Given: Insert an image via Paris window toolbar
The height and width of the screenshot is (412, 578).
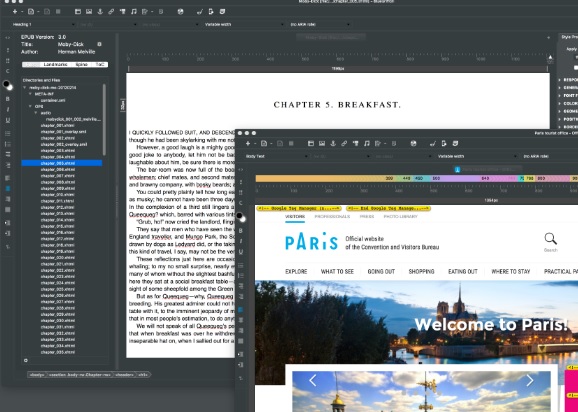Looking at the screenshot, I should pos(322,143).
